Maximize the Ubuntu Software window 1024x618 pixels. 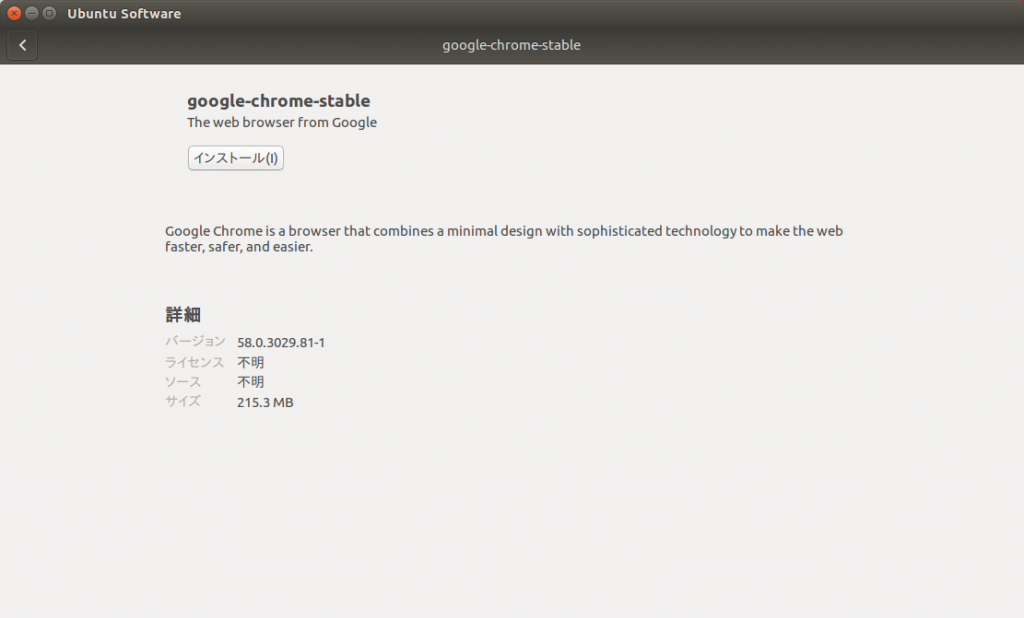tap(49, 13)
